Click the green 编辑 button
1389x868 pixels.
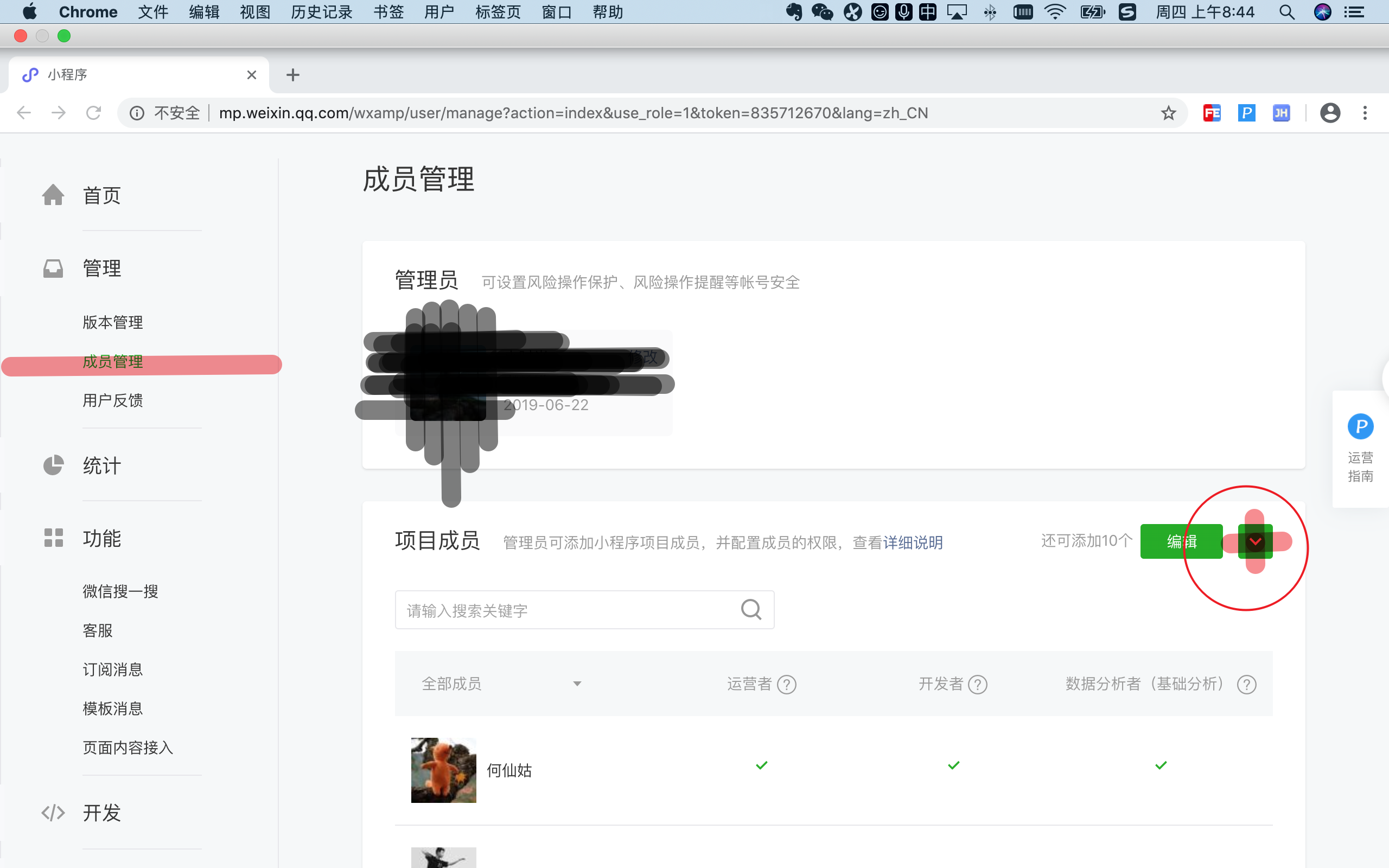(1181, 541)
